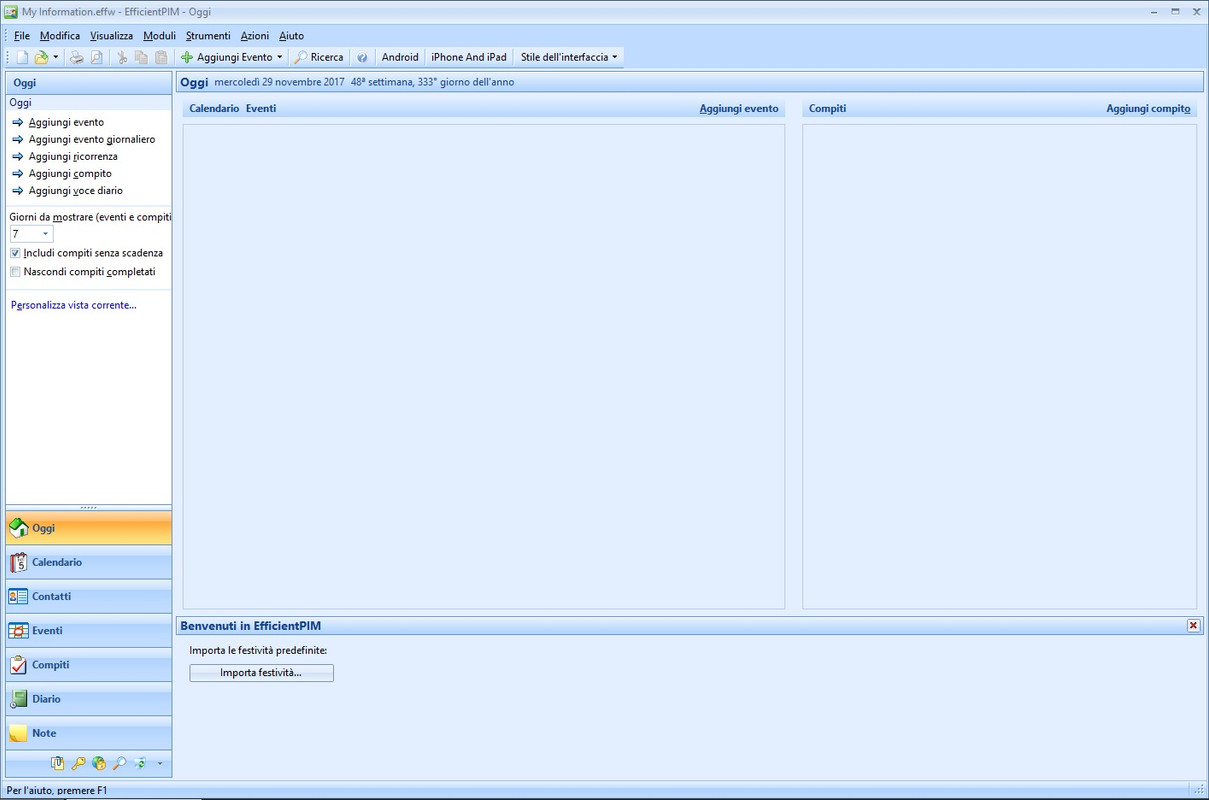Click Aggiungi evento in the sidebar
Viewport: 1209px width, 800px height.
pos(66,122)
